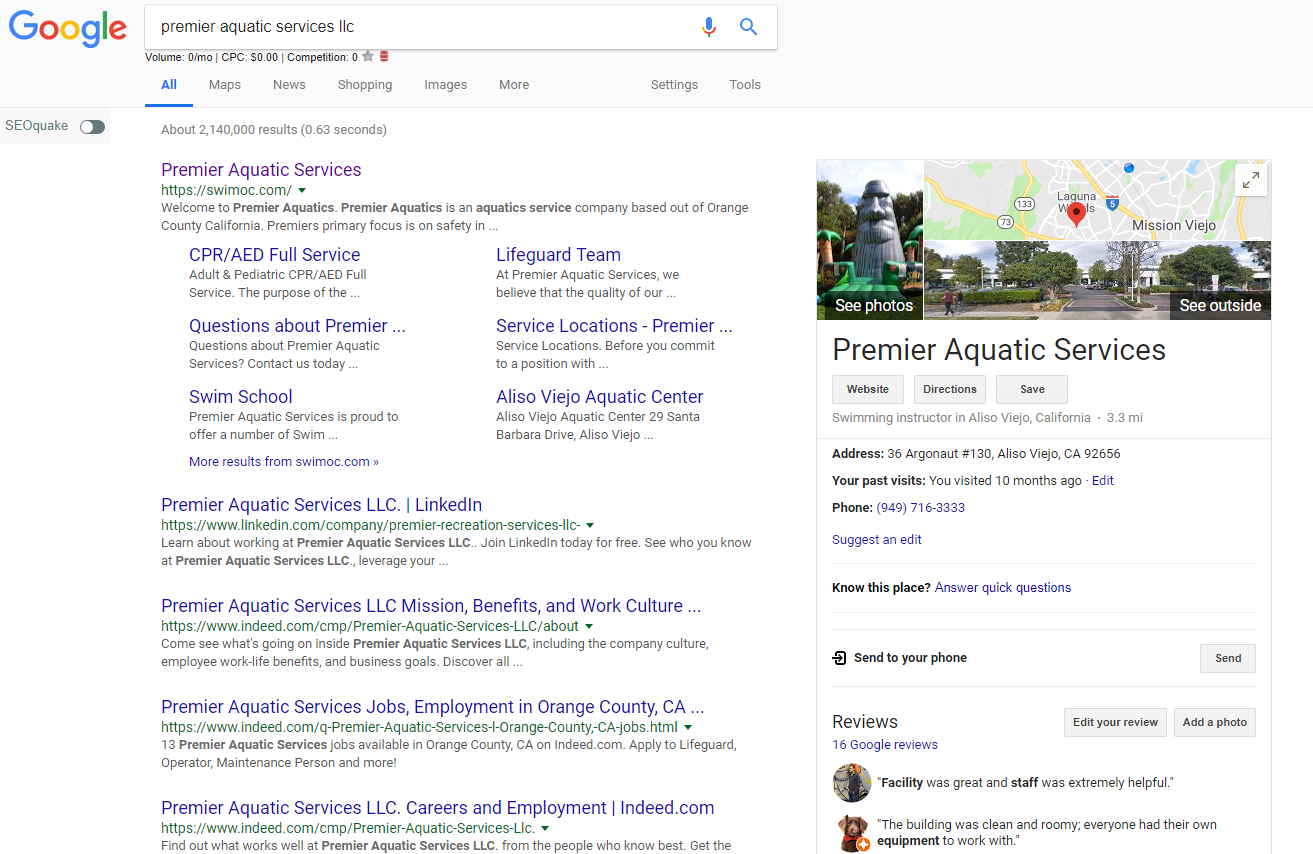Open the See photos thumbnail
This screenshot has width=1313, height=854.
click(870, 240)
